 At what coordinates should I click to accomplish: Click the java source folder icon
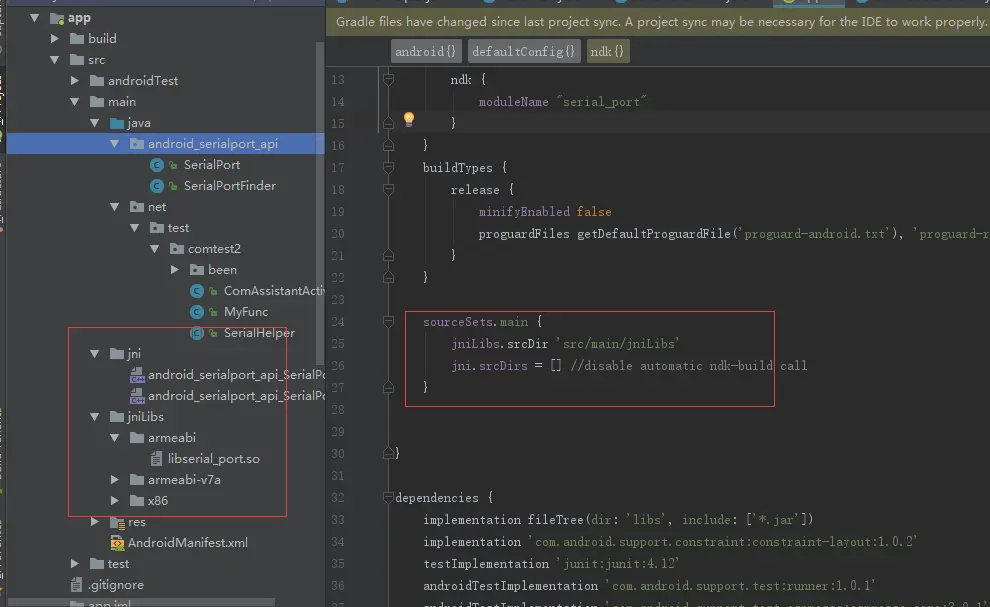tap(117, 123)
